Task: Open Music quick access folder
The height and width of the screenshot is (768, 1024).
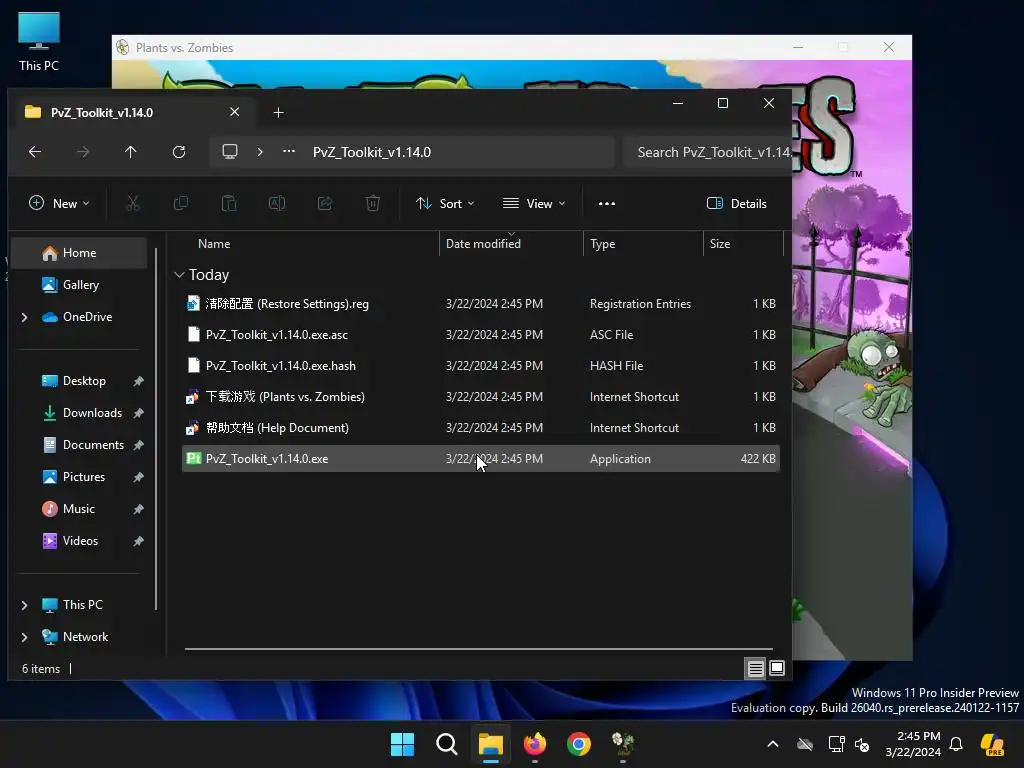Action: click(78, 509)
